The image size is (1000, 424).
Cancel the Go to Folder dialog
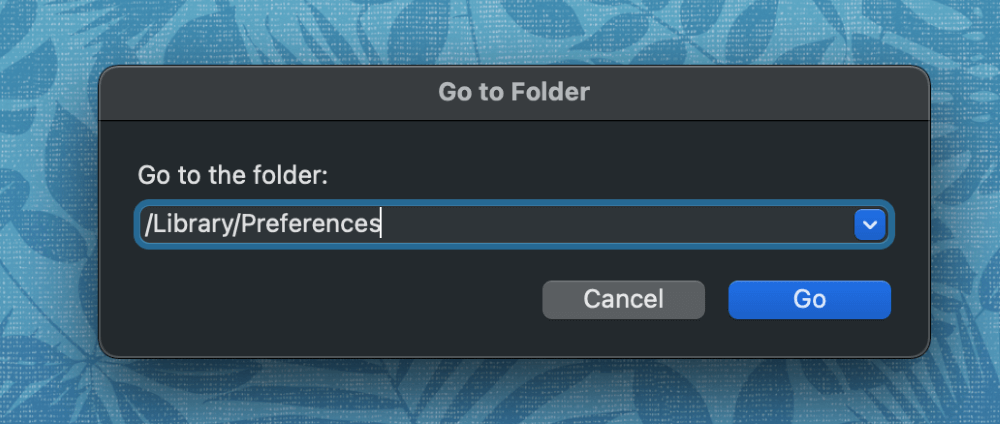pyautogui.click(x=623, y=300)
